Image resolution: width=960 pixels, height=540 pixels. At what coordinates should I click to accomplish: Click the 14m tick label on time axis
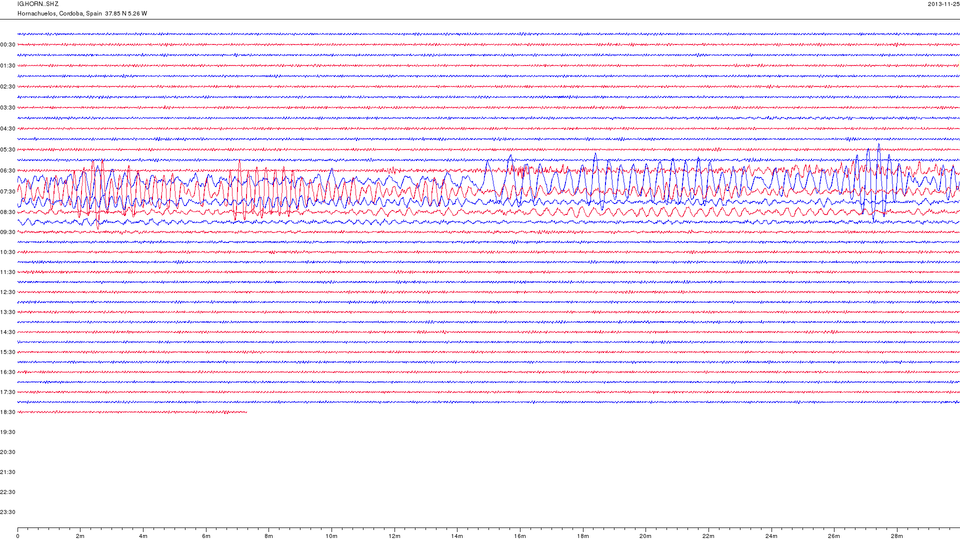tap(457, 536)
